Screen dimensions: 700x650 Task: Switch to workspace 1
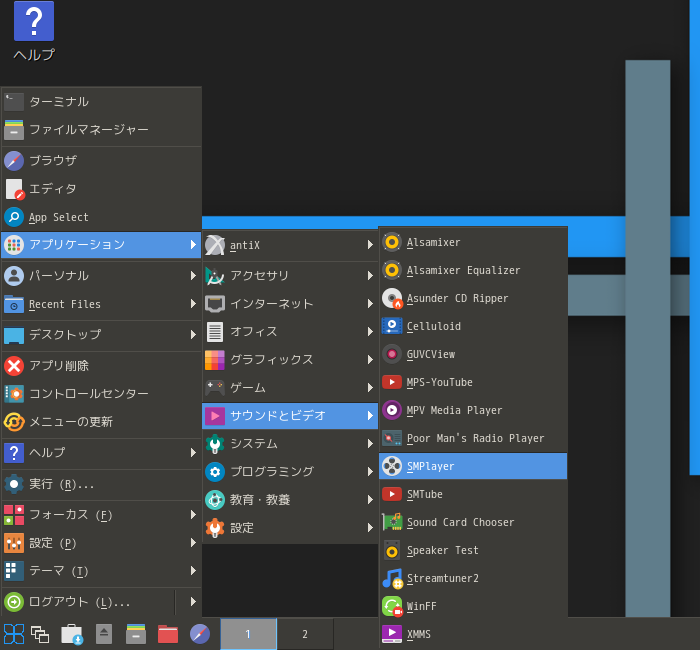coord(248,634)
